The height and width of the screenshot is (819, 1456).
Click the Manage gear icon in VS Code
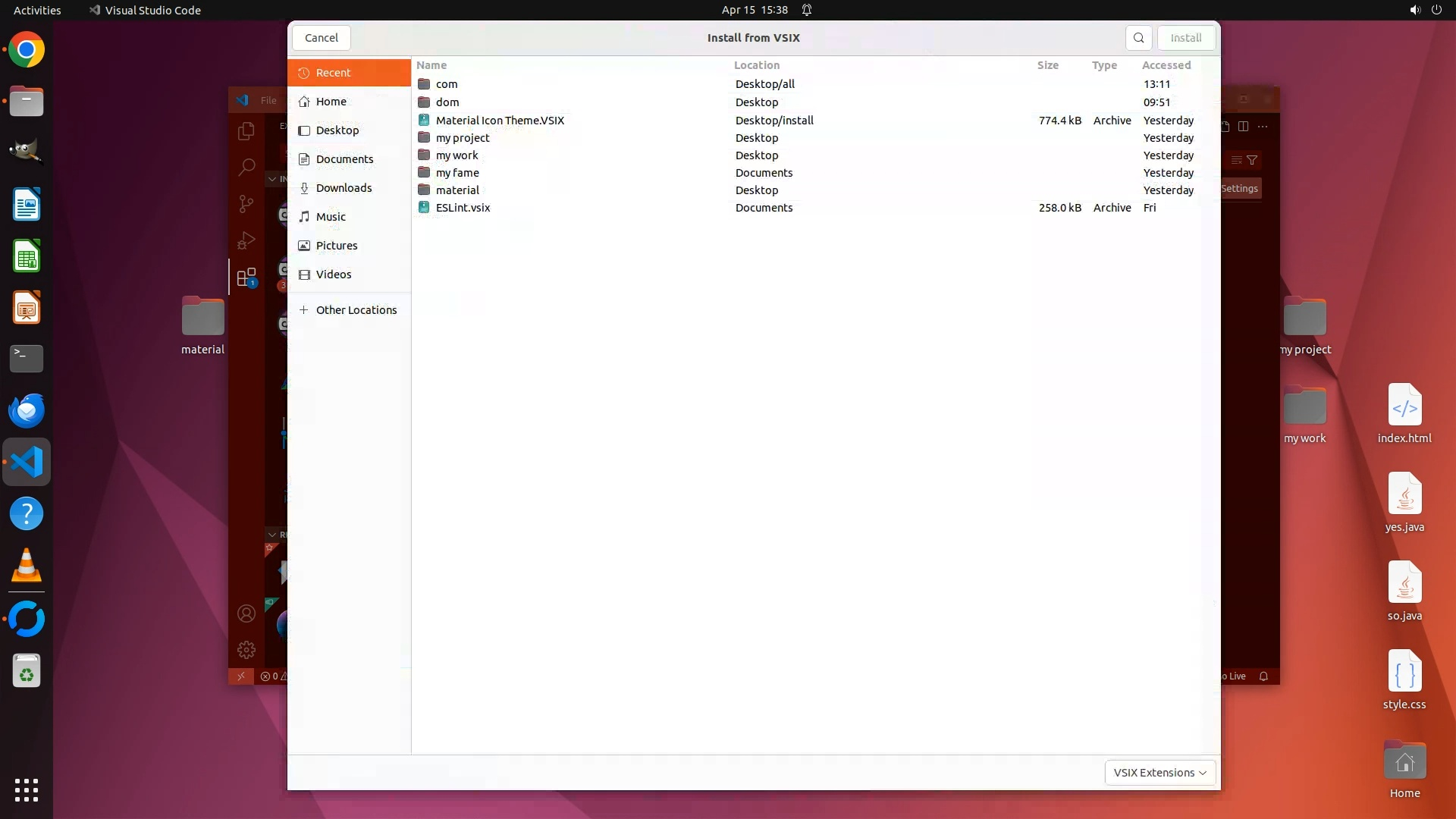click(x=246, y=650)
